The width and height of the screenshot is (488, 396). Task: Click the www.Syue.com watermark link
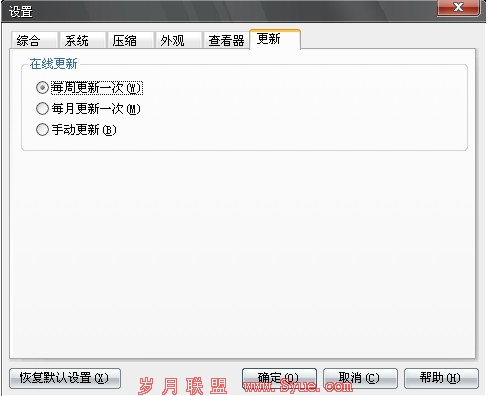pos(298,386)
